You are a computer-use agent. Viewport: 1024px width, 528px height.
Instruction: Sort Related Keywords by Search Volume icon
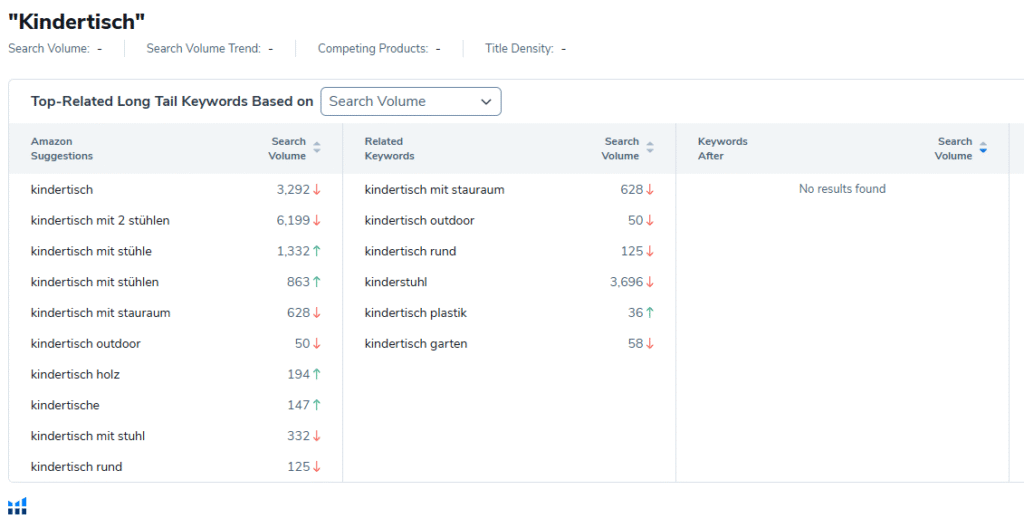click(650, 148)
